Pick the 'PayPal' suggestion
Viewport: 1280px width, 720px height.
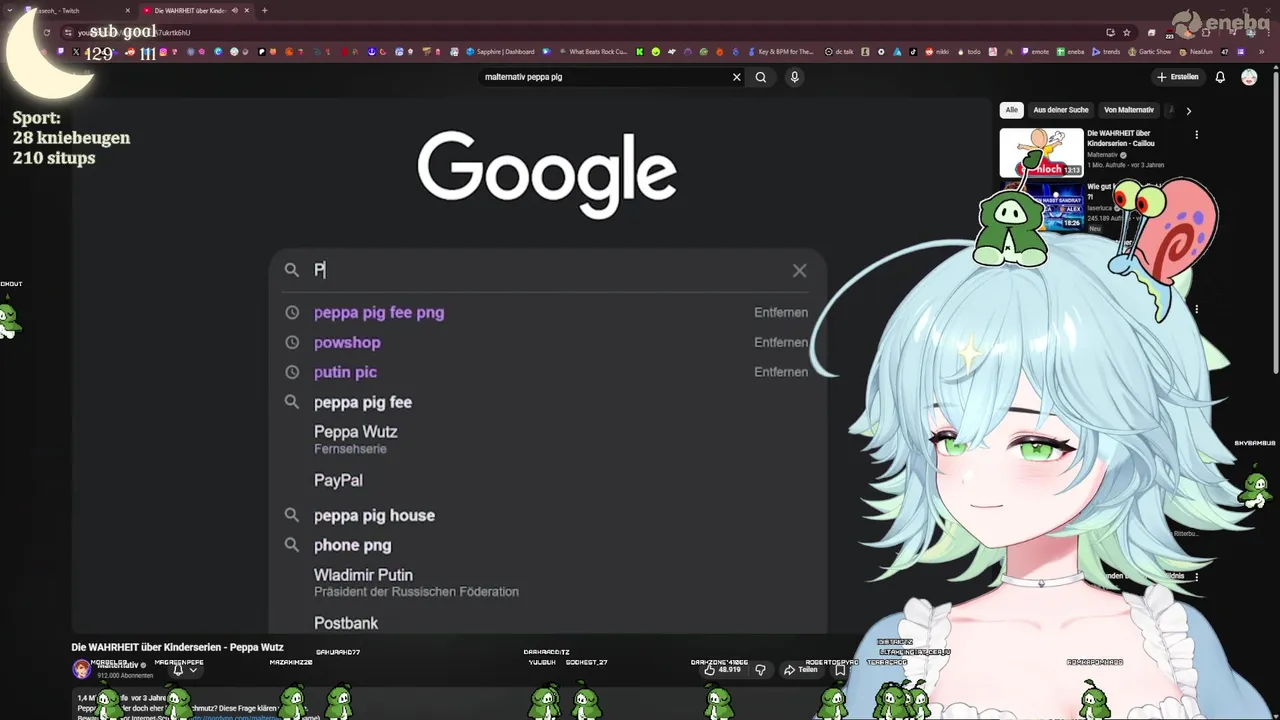[338, 480]
